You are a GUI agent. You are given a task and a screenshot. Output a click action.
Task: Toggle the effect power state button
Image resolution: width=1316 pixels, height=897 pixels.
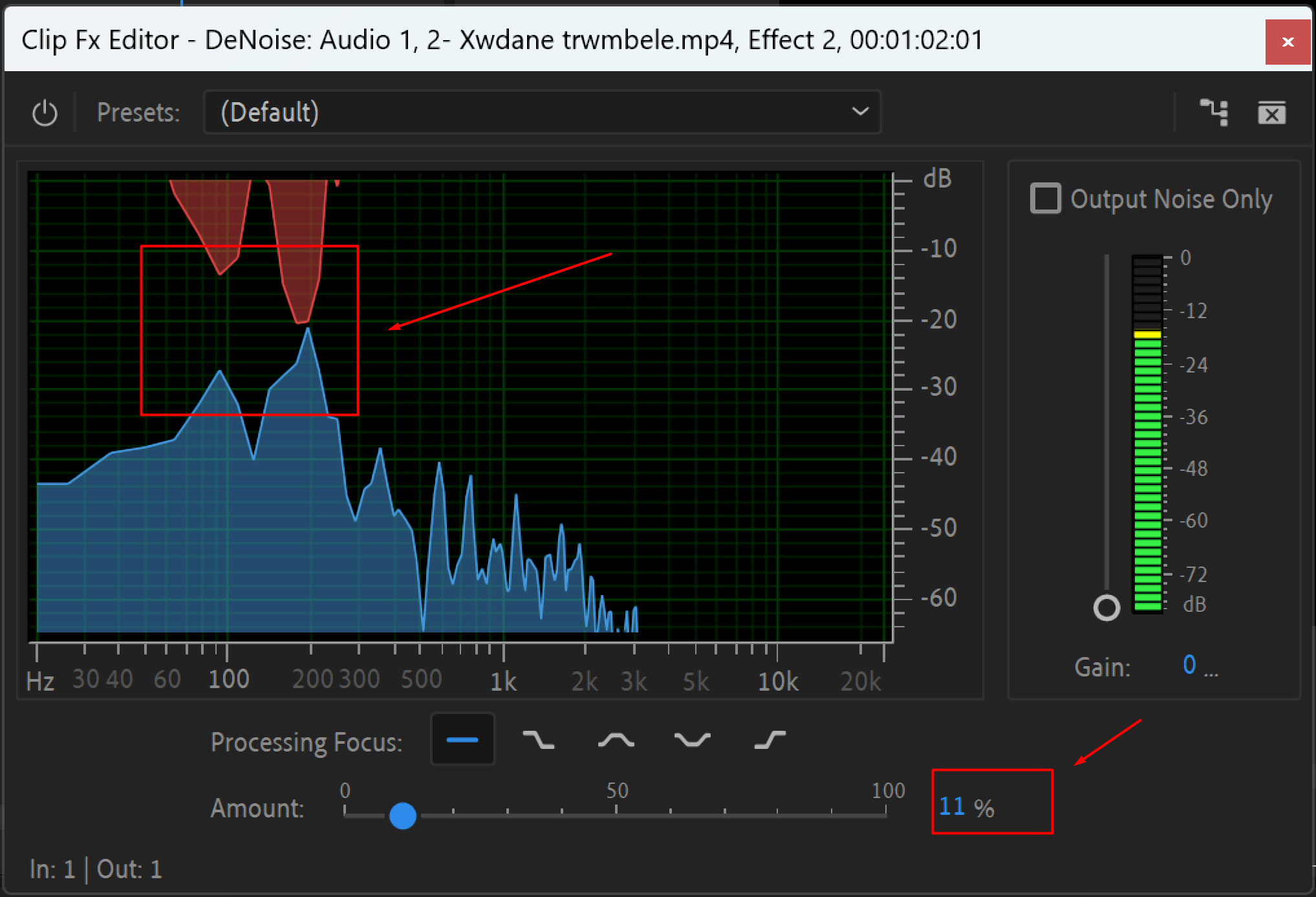(x=45, y=113)
